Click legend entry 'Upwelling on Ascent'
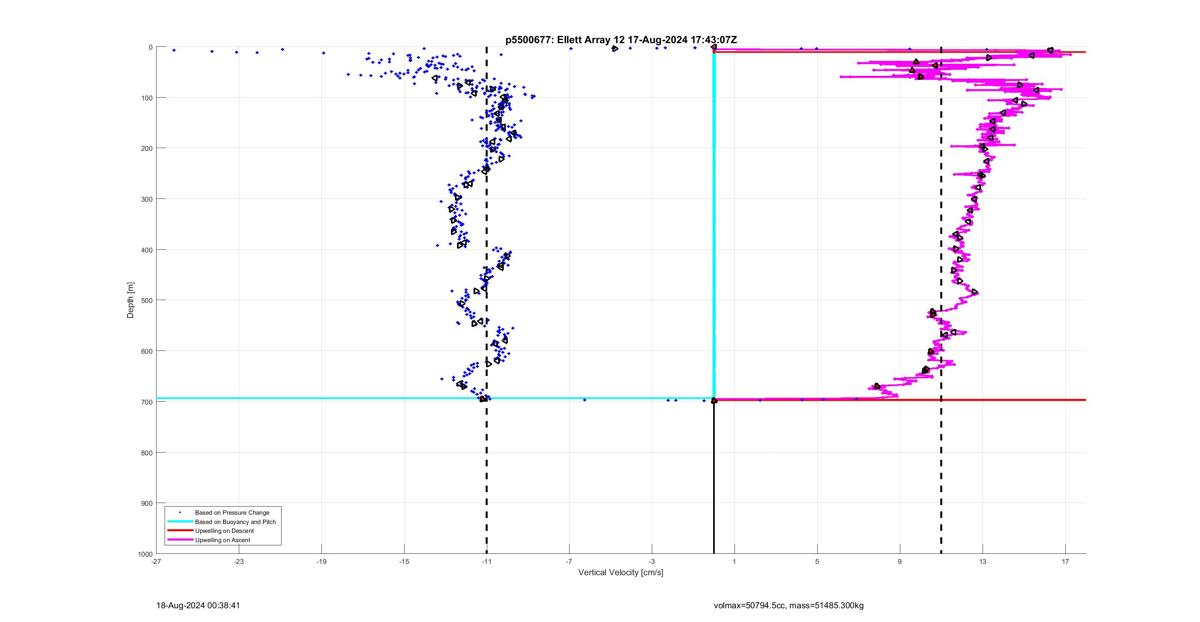Screen dimensions: 1200x622 (x=223, y=540)
